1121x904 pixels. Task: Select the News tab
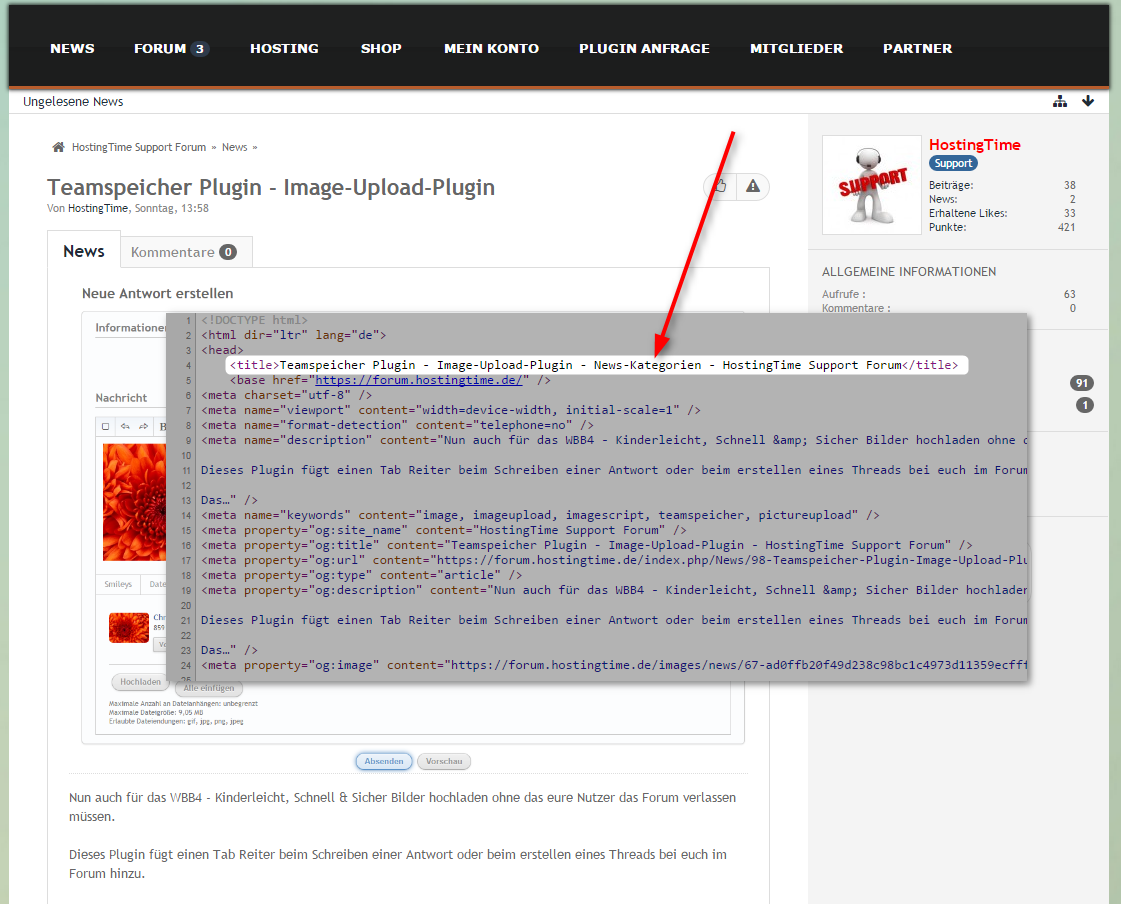click(x=84, y=251)
